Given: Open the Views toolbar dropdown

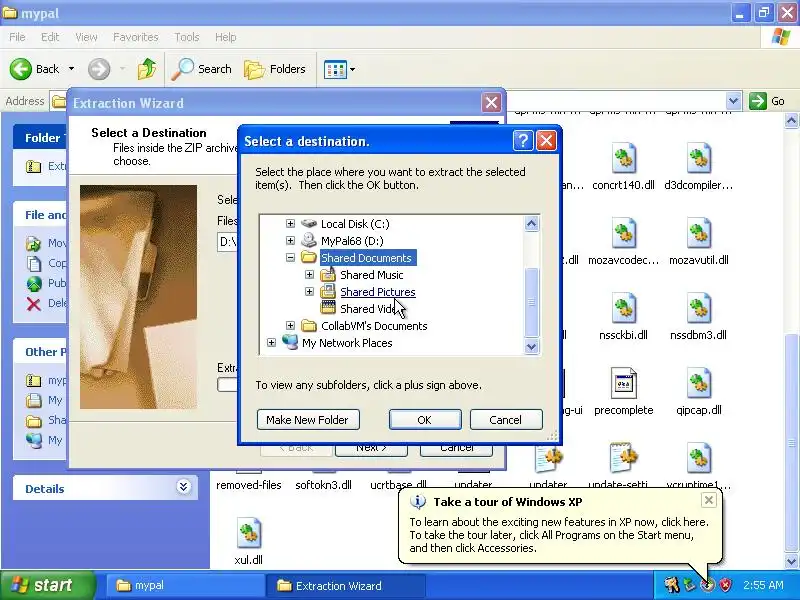Looking at the screenshot, I should pos(352,69).
